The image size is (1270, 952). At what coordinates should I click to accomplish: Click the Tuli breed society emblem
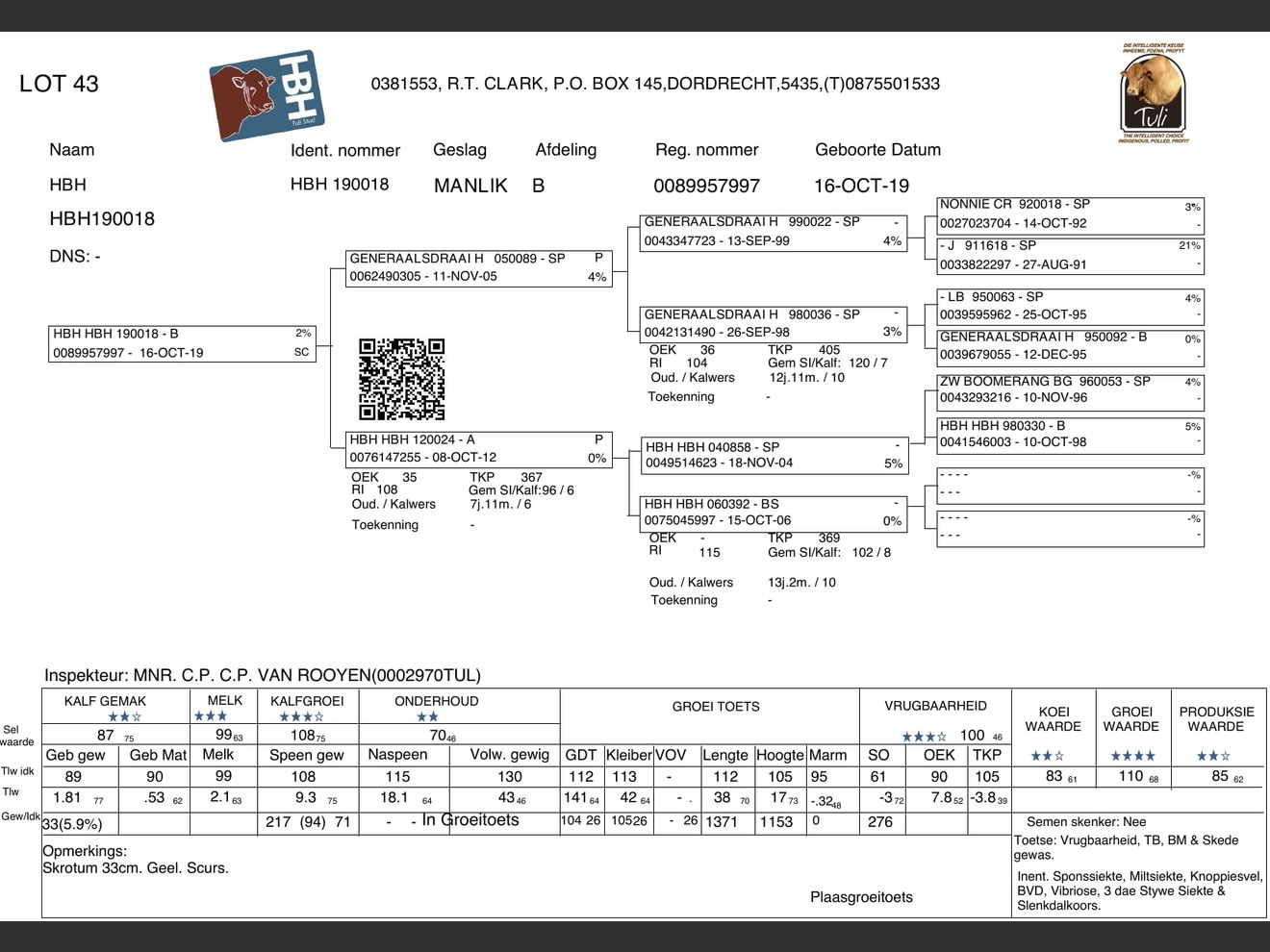pyautogui.click(x=1153, y=93)
